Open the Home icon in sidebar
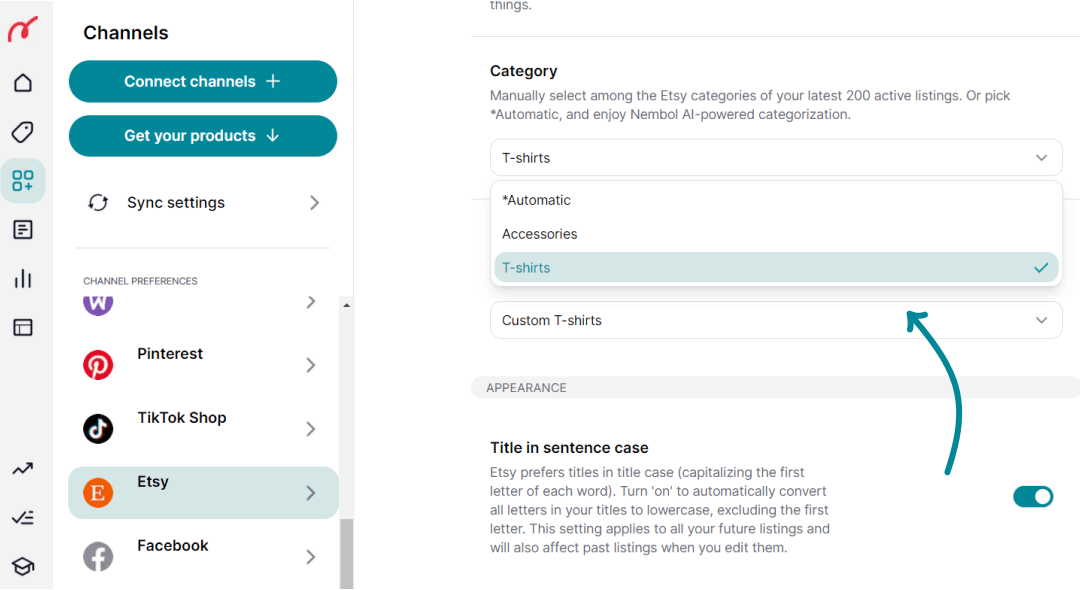 coord(23,83)
